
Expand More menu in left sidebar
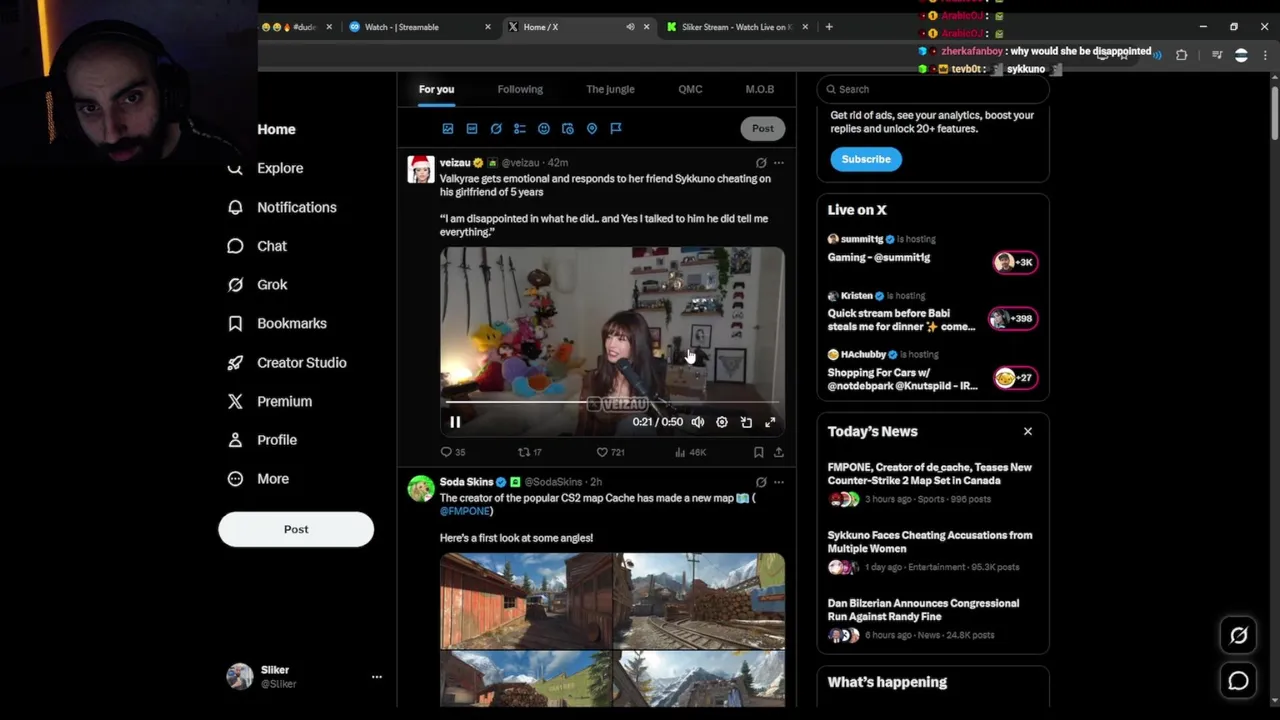tap(258, 479)
